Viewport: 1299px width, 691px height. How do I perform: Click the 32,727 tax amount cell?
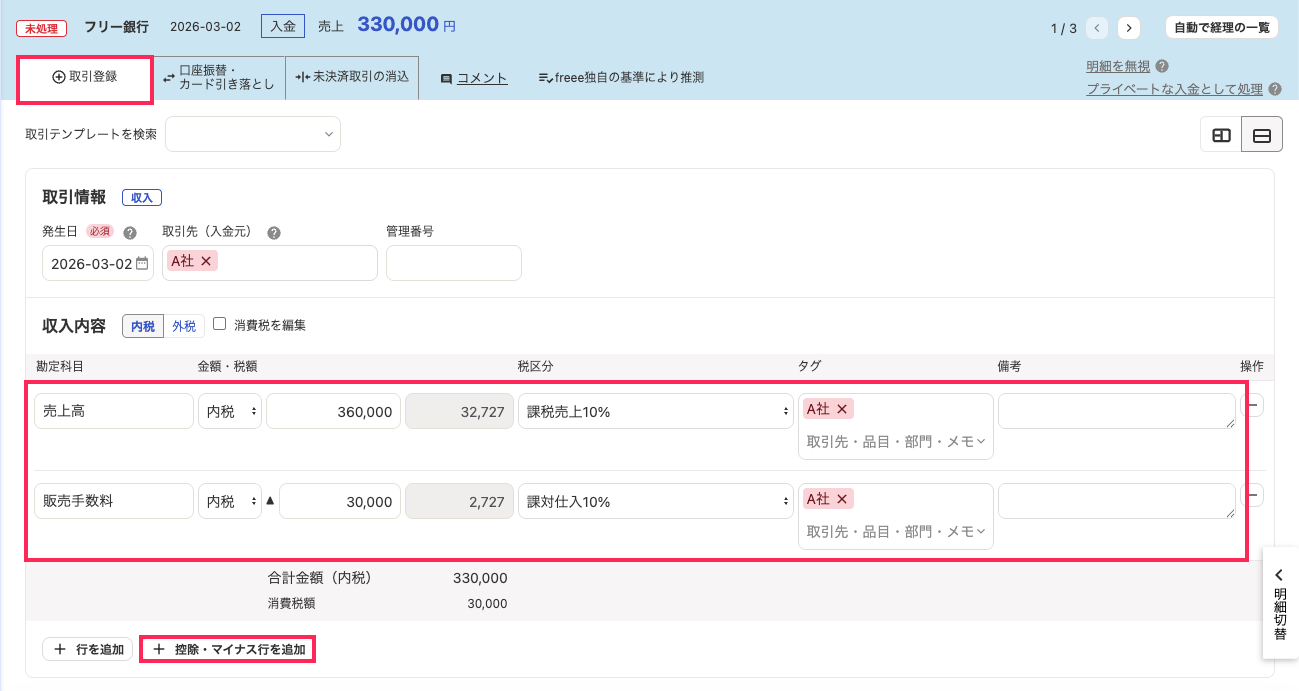[x=459, y=411]
